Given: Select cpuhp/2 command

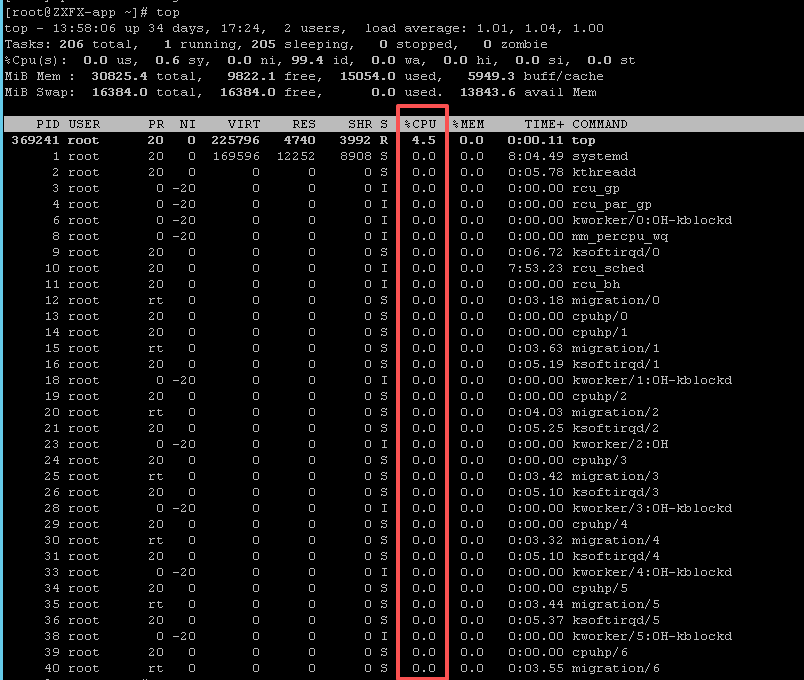Looking at the screenshot, I should click(600, 396).
